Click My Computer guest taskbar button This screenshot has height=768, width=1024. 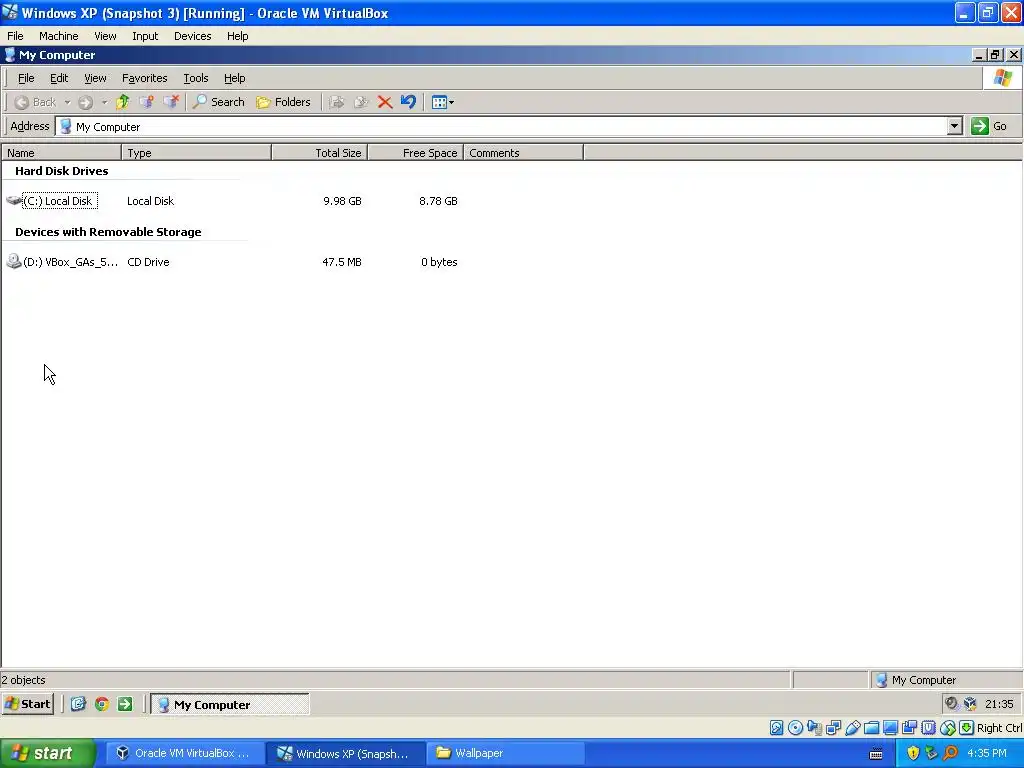pos(230,705)
